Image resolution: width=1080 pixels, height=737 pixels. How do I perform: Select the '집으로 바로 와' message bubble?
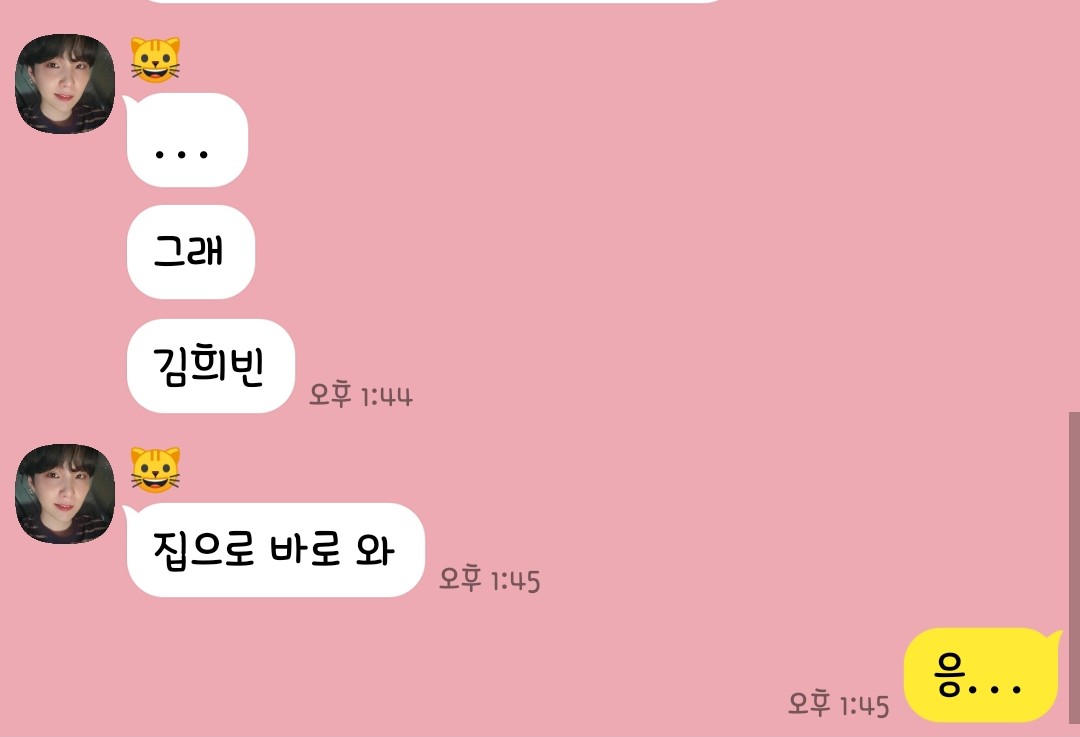276,550
